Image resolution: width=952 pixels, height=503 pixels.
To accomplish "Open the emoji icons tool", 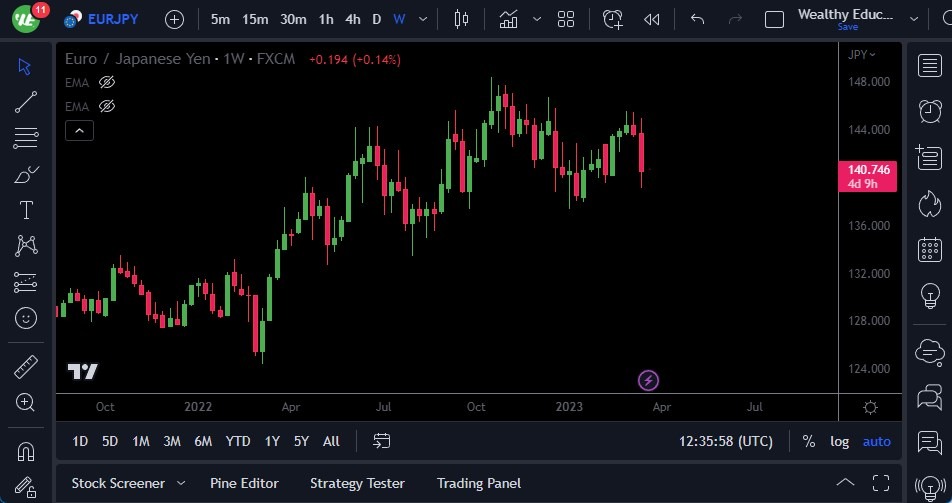I will (26, 318).
